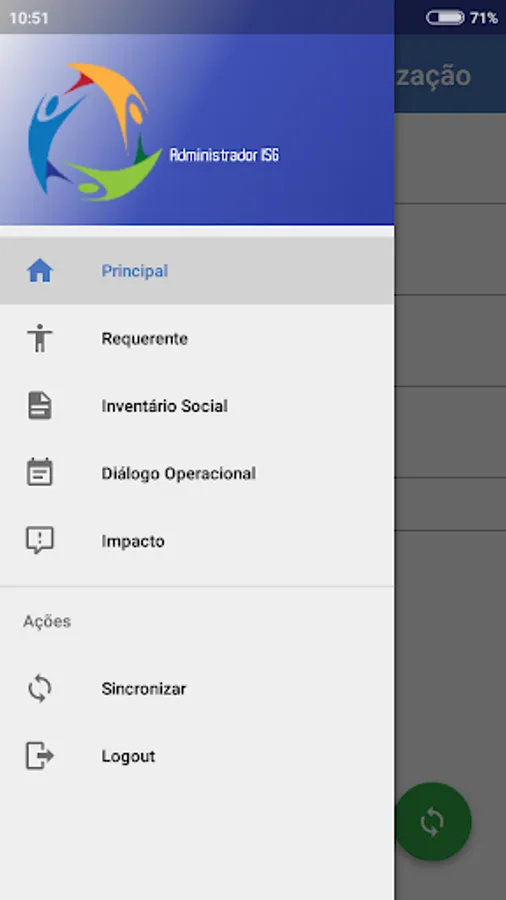Open the Principal menu item
This screenshot has width=506, height=900.
197,270
